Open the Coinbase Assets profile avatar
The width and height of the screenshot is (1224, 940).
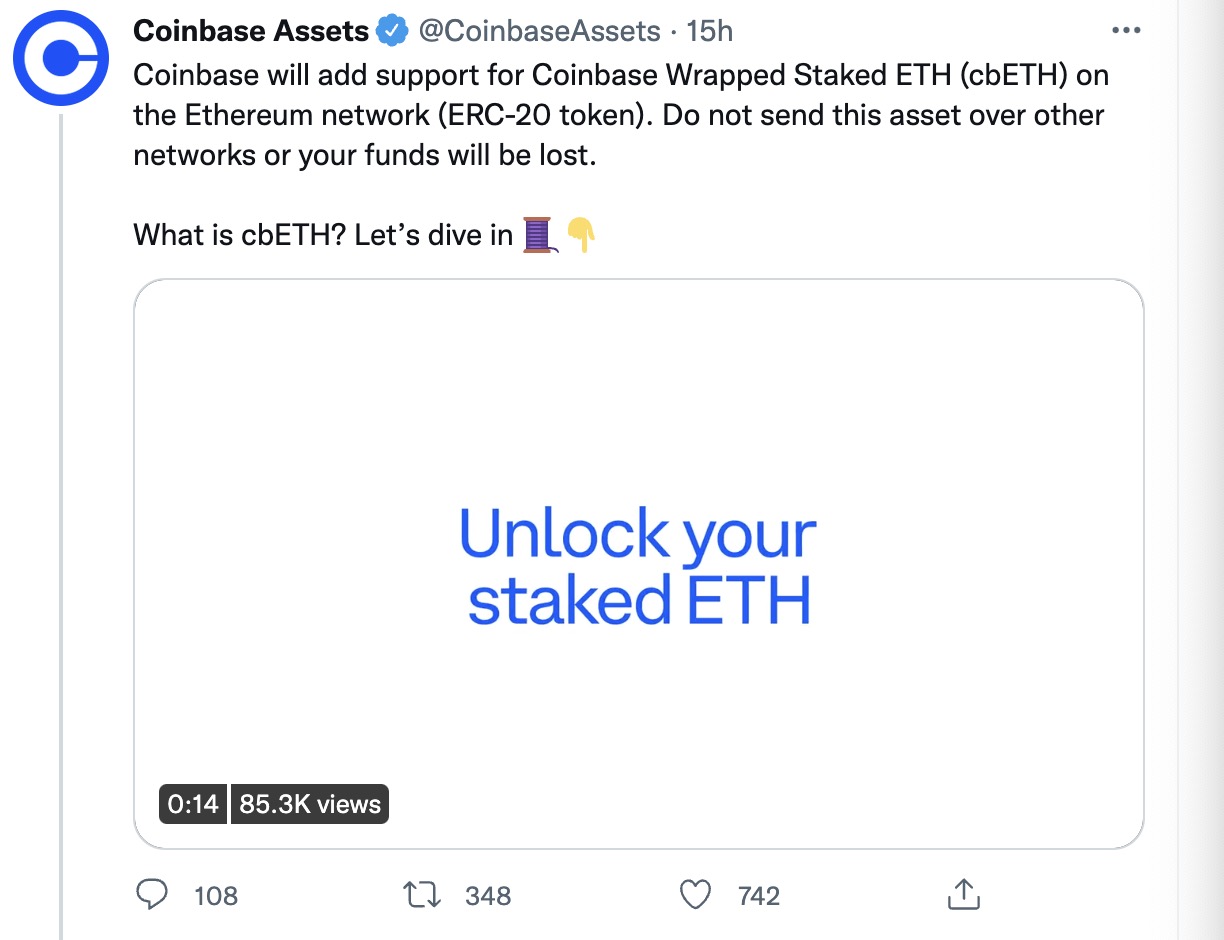[x=61, y=59]
